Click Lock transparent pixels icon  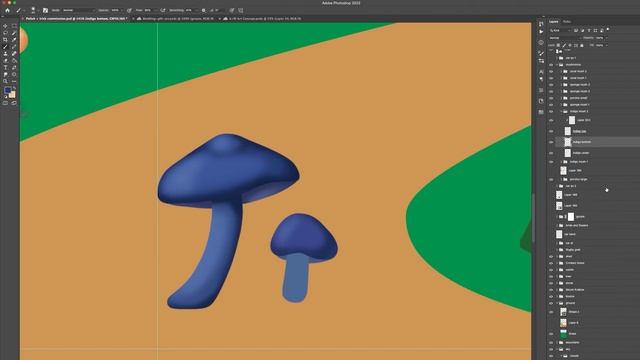pyautogui.click(x=558, y=45)
